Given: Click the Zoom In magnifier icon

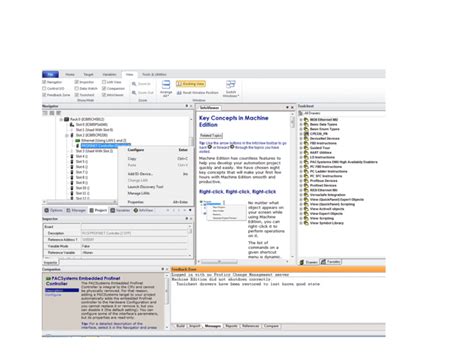Looking at the screenshot, I should coord(134,84).
